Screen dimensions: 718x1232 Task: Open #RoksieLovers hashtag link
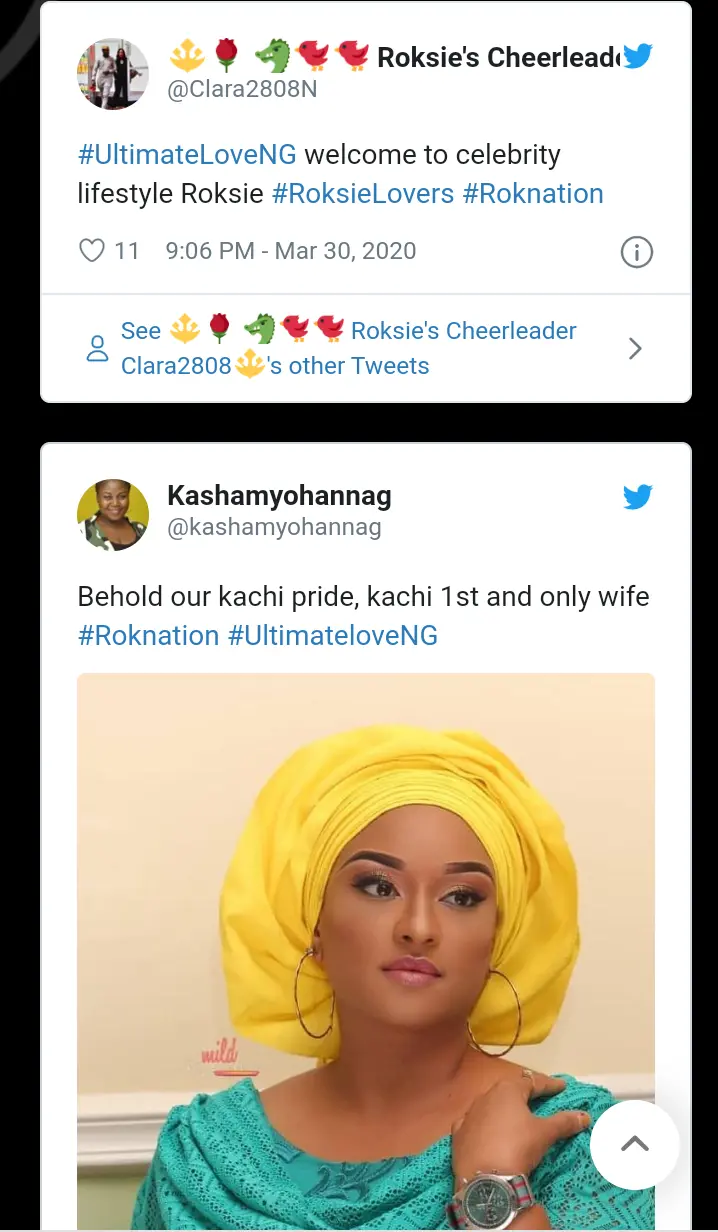click(363, 193)
